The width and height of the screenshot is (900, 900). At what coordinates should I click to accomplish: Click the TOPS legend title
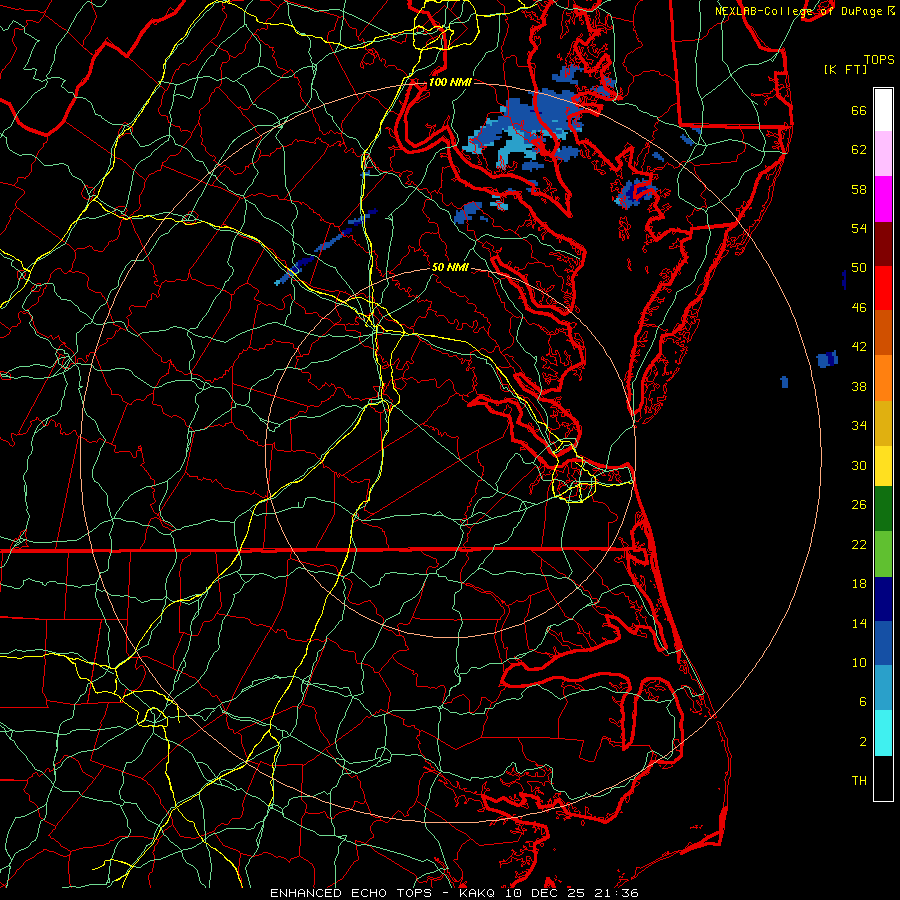coord(879,60)
